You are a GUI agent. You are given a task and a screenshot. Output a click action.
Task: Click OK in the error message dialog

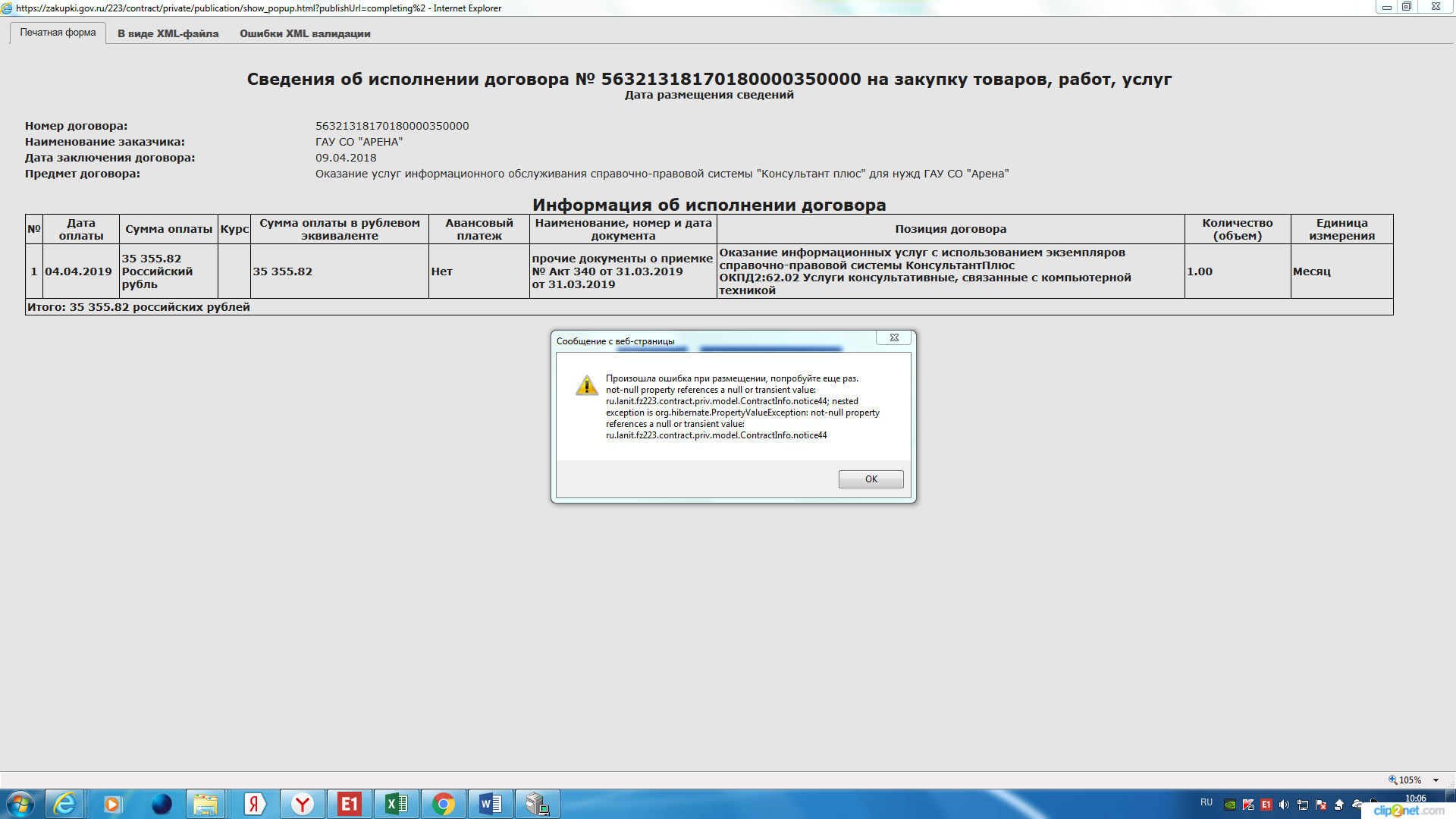(871, 479)
